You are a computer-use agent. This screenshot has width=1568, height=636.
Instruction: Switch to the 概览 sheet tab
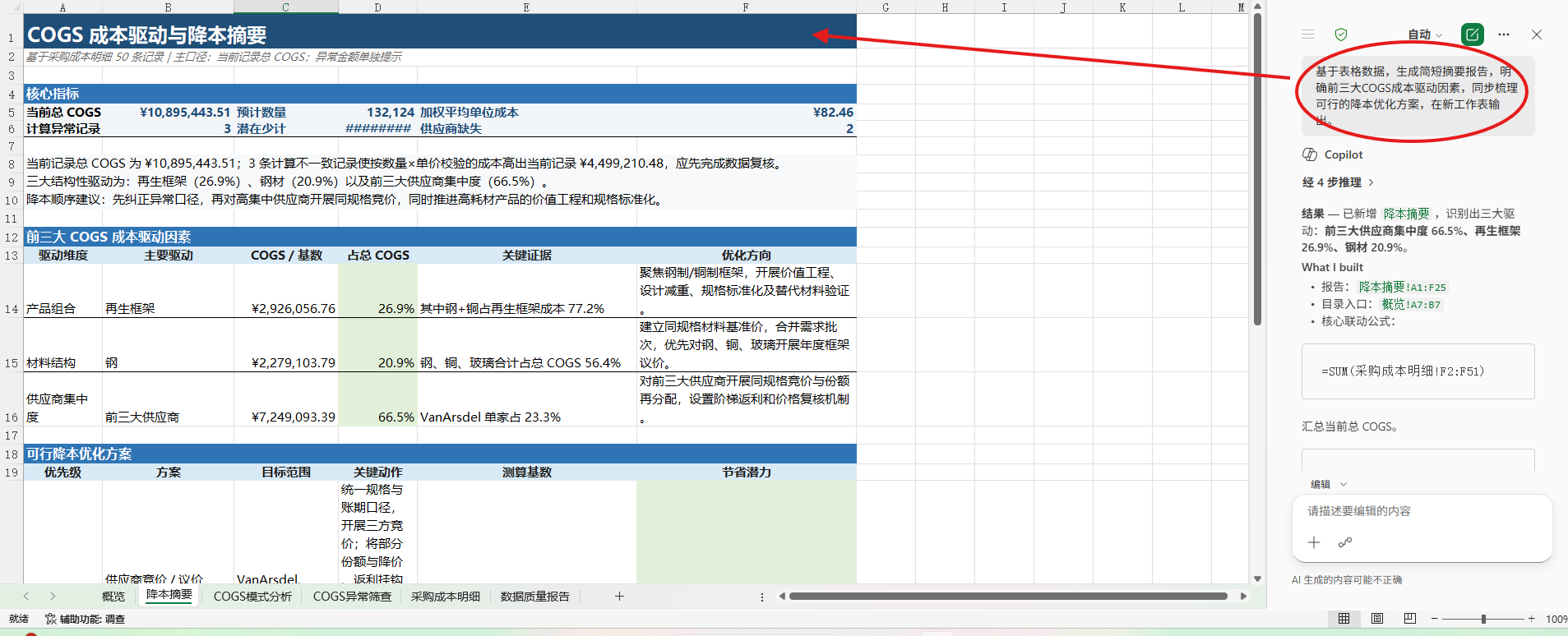tap(113, 597)
